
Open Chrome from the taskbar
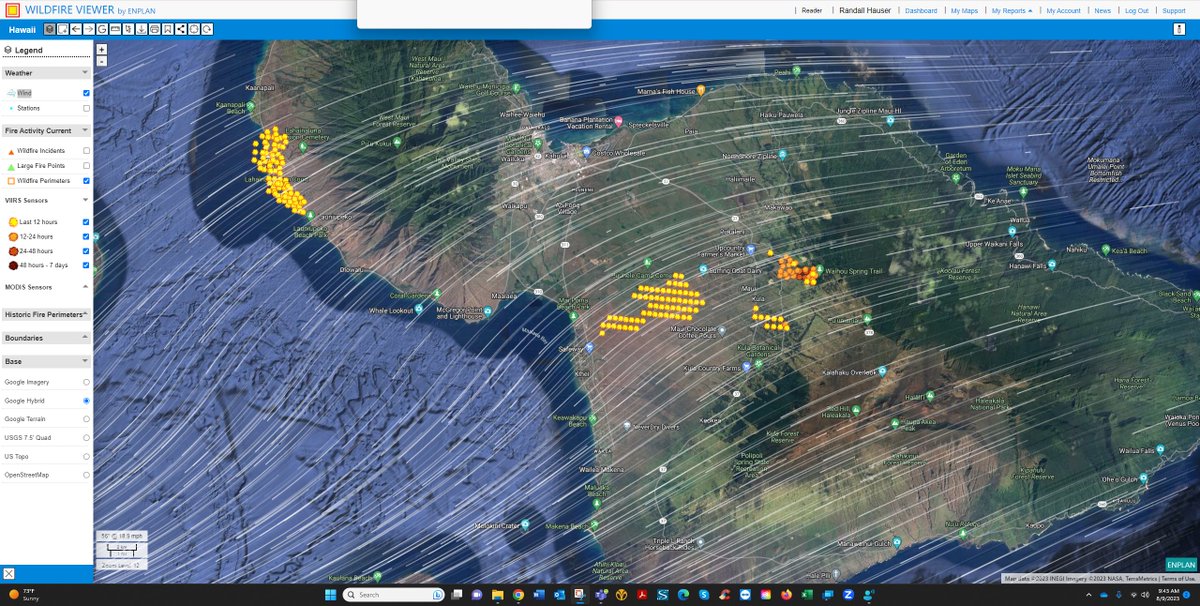(518, 595)
